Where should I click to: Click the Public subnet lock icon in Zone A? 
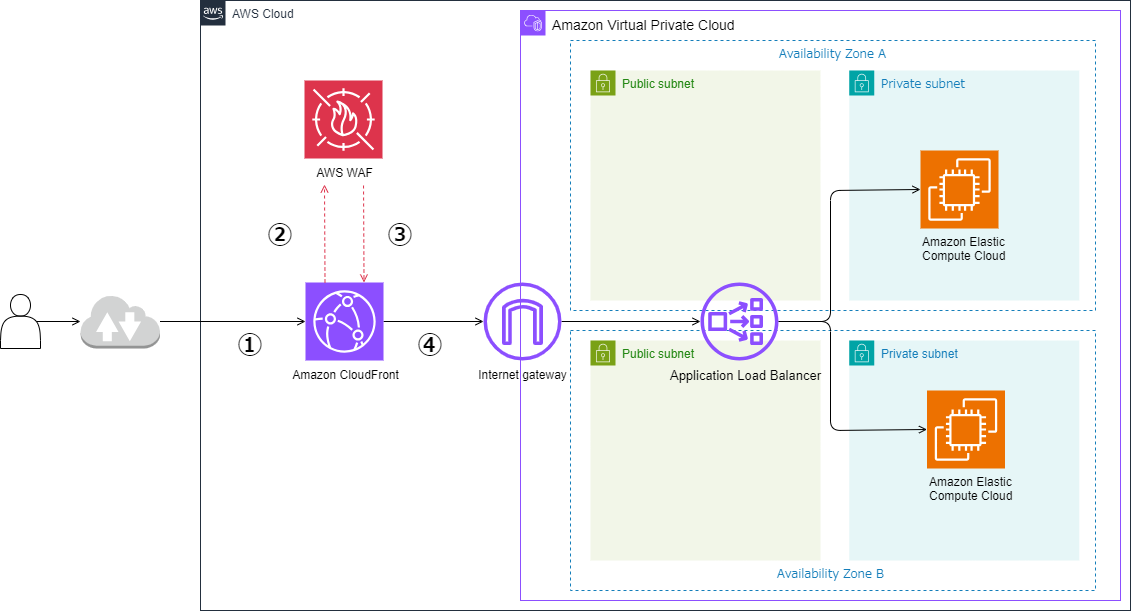coord(603,83)
